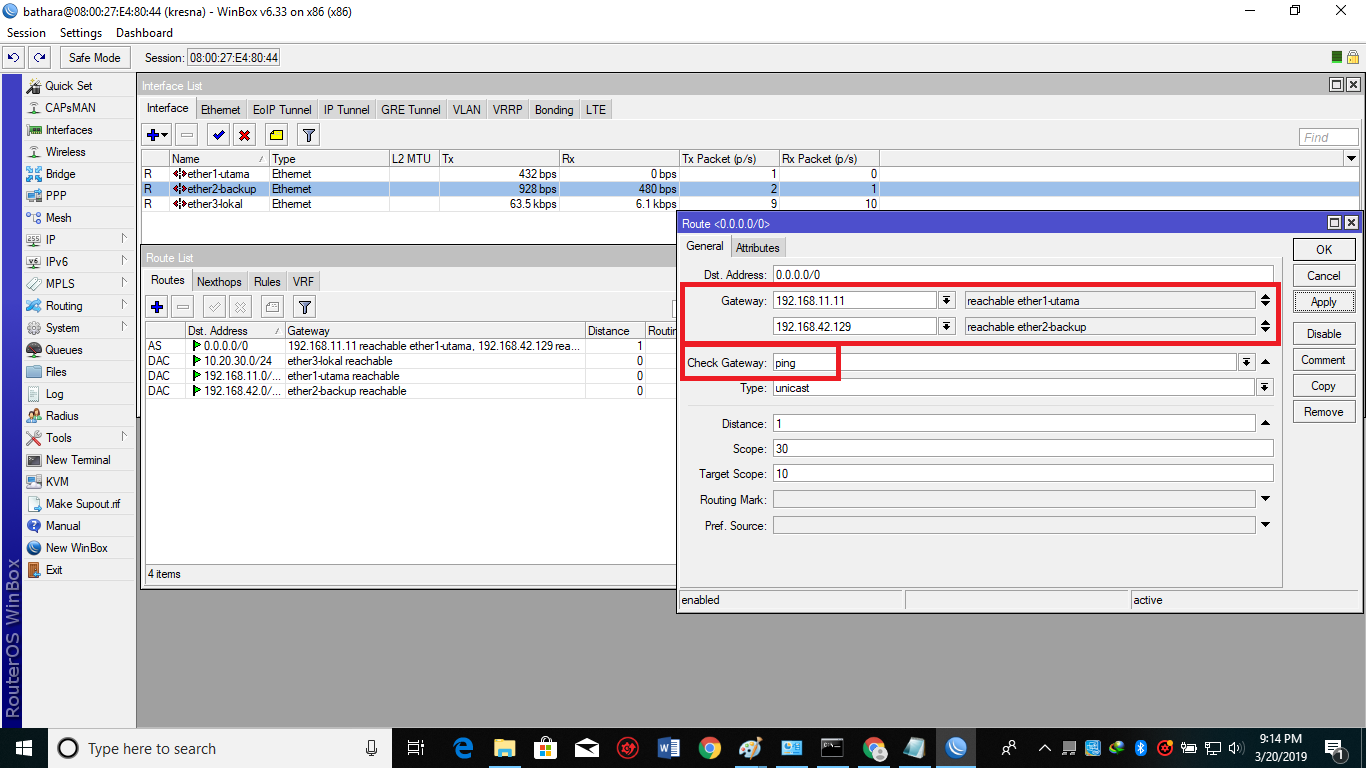Open the Dashboard menu
Screen dimensions: 1366x768
pos(144,33)
